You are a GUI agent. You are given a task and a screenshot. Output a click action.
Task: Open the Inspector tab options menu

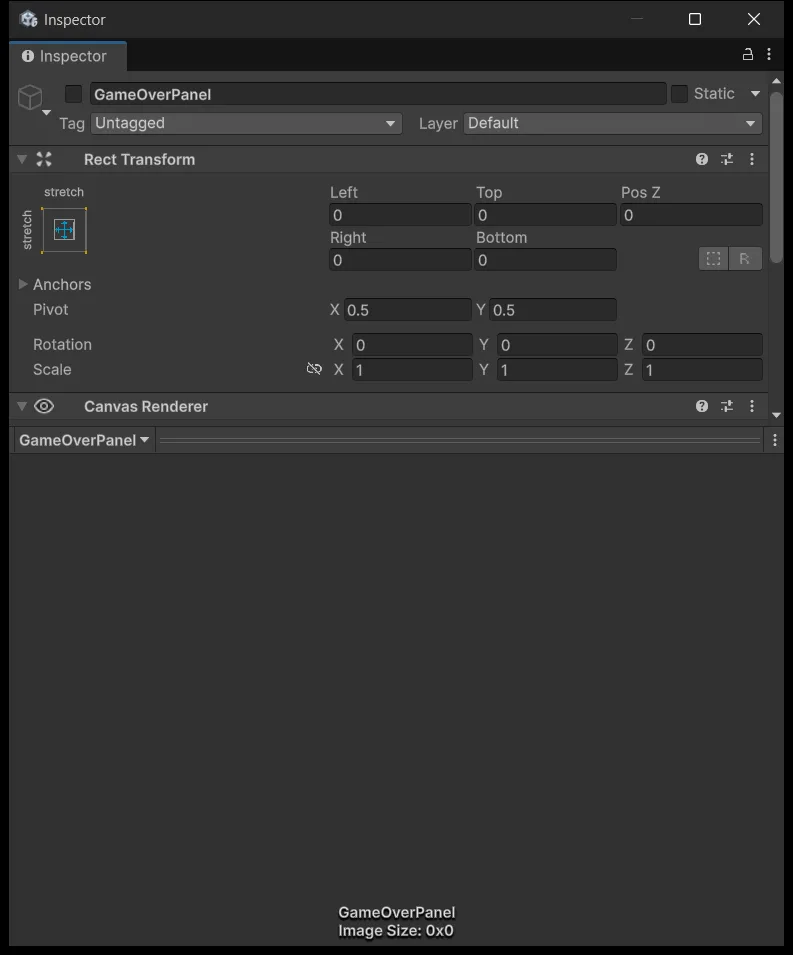[x=769, y=54]
